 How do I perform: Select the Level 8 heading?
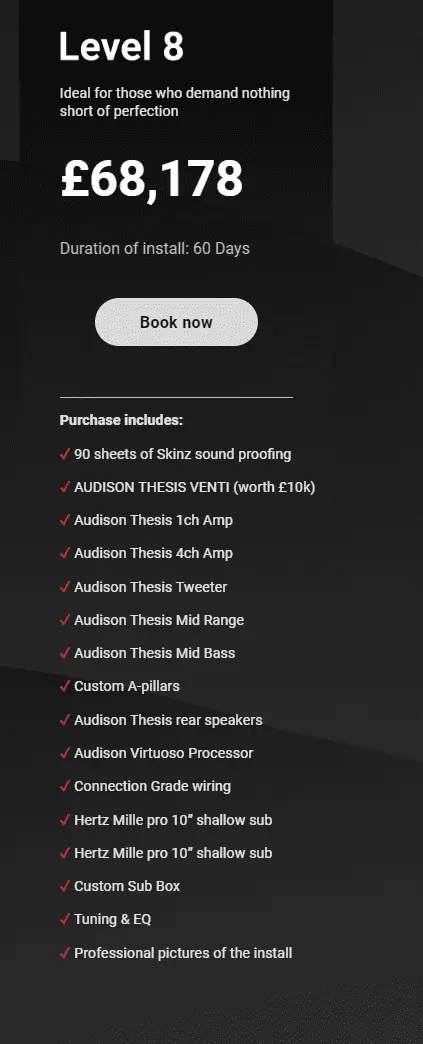121,47
